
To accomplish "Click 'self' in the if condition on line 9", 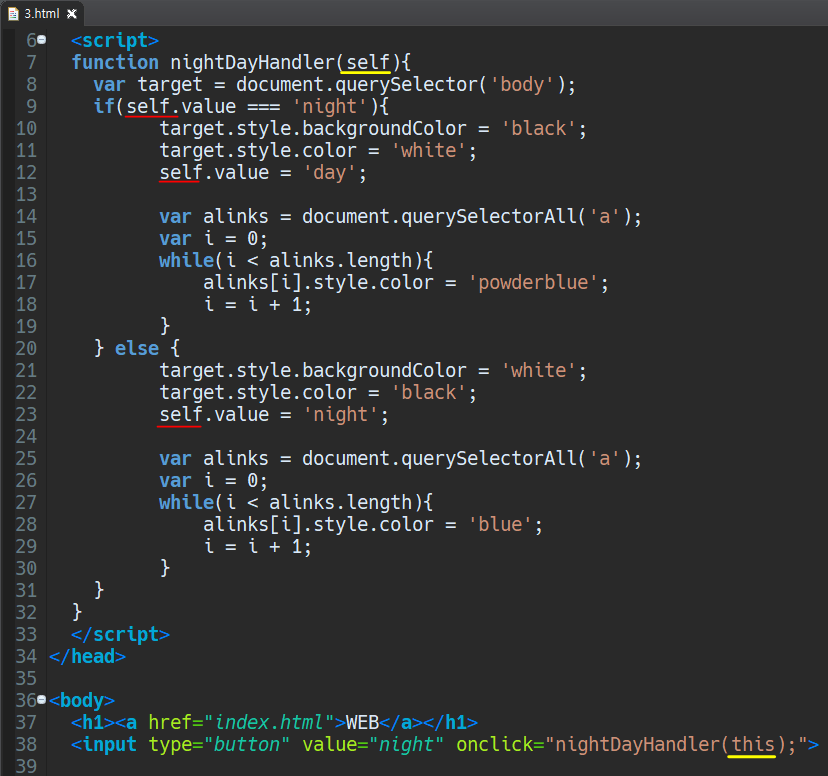I will pos(148,106).
